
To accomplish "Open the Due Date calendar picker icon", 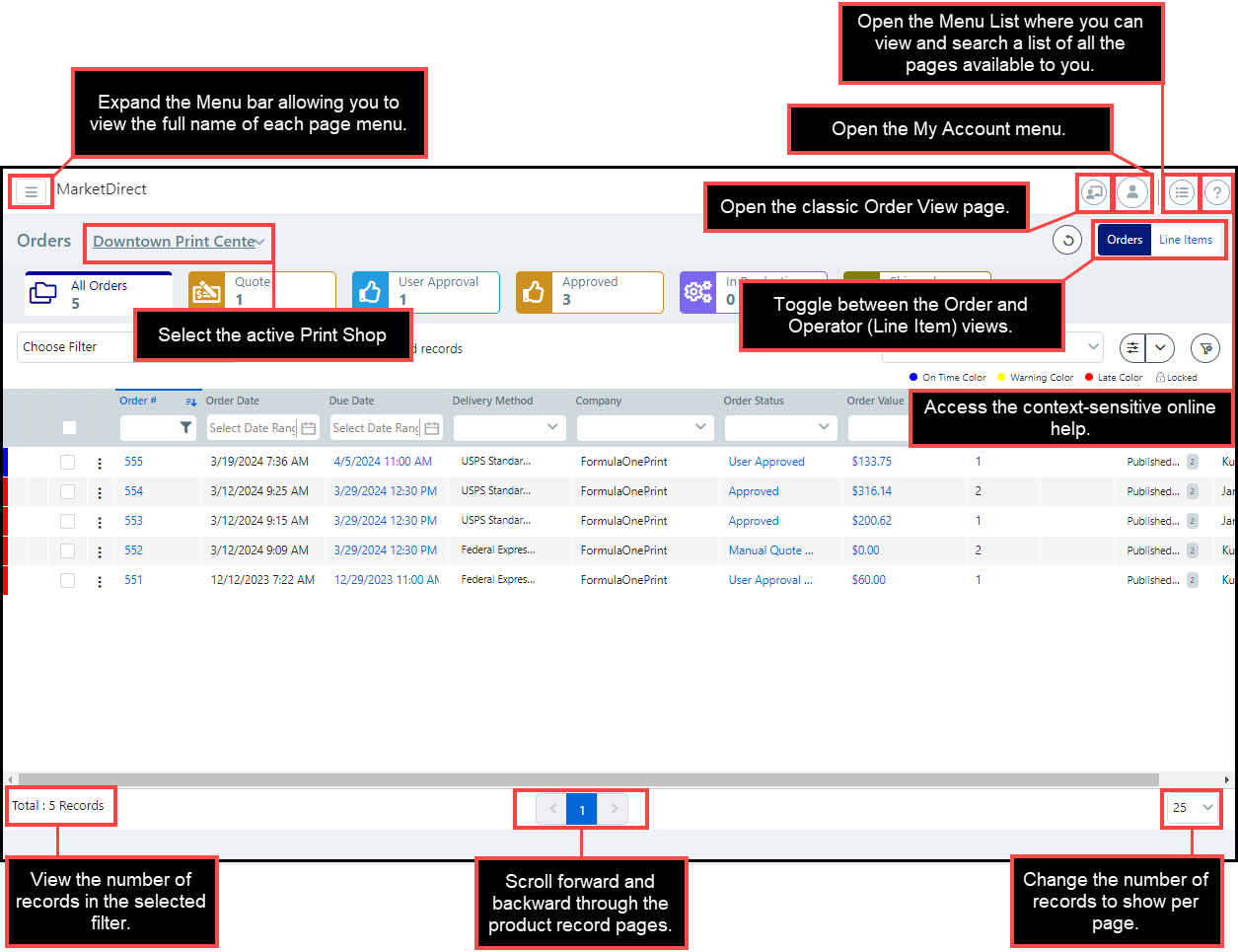I will point(431,428).
